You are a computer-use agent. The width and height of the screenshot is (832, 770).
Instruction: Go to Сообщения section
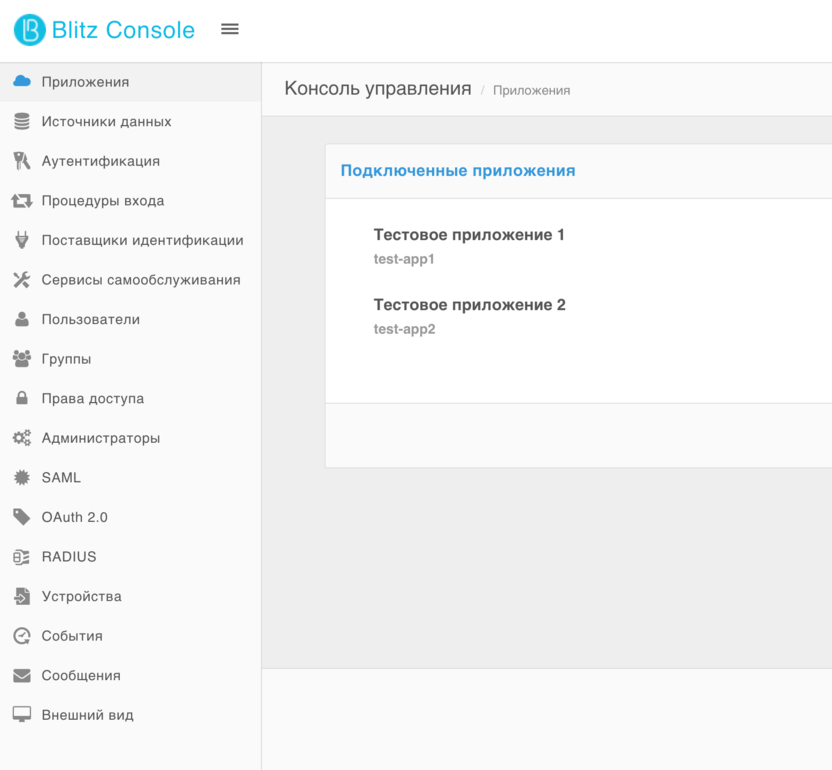[x=131, y=676]
